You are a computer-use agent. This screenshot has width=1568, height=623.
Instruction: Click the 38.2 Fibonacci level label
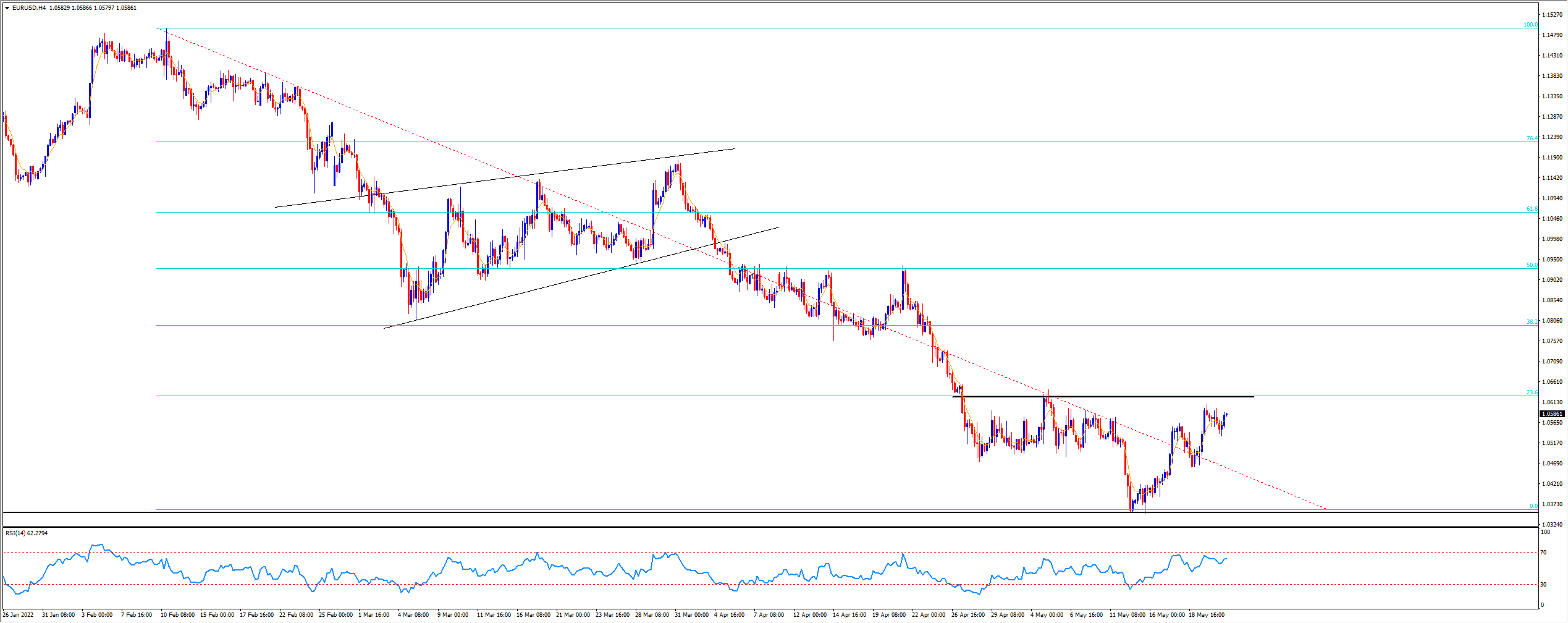(x=1532, y=322)
